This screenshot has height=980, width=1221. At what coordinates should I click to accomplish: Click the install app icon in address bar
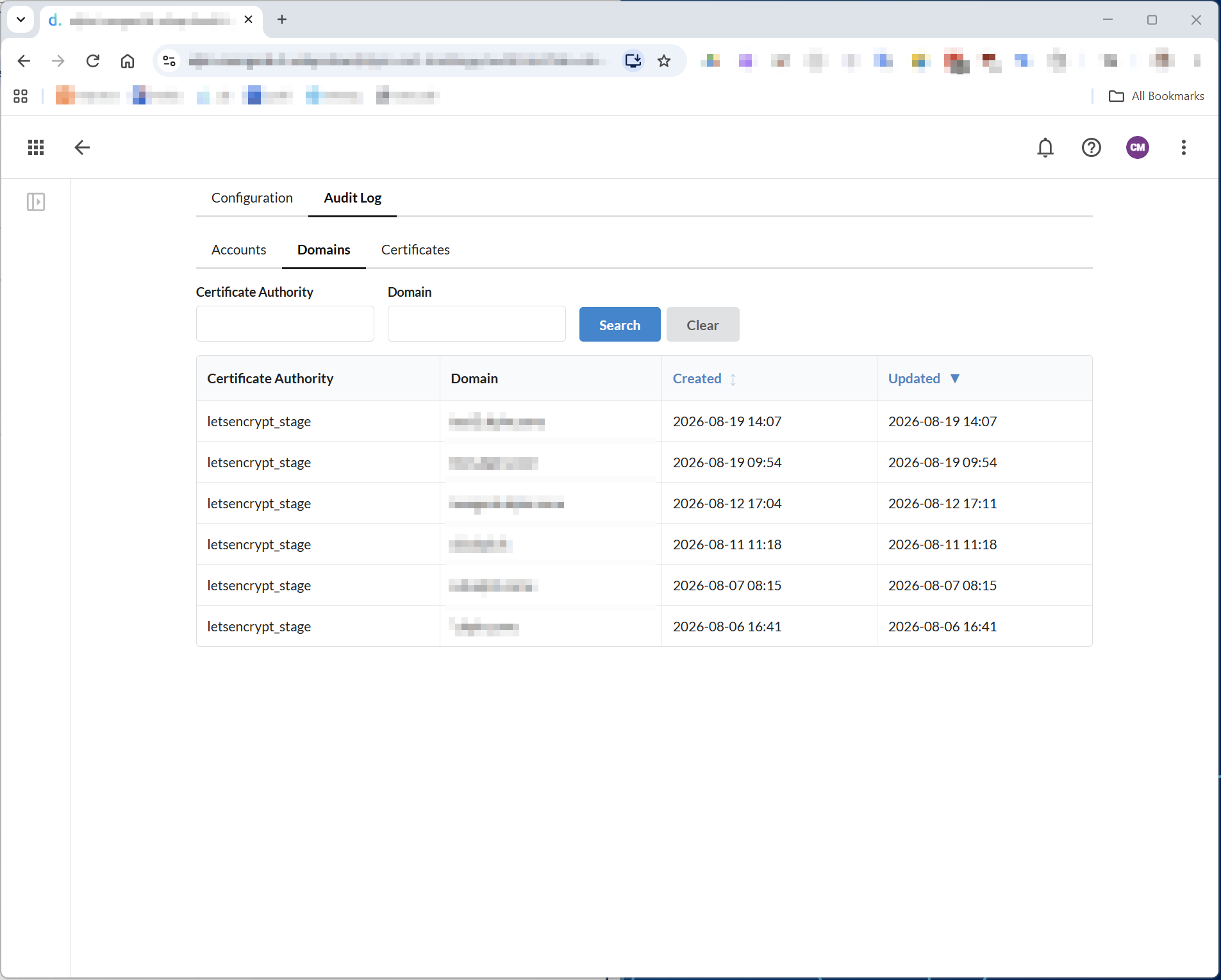coord(633,61)
